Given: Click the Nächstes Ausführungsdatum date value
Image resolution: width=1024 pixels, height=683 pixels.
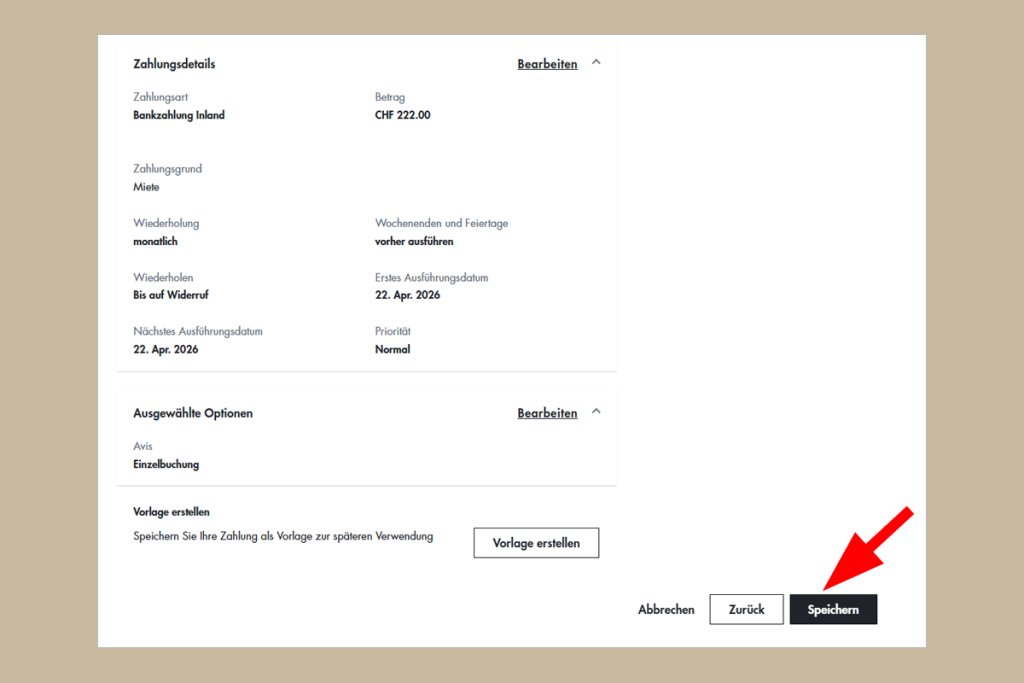Looking at the screenshot, I should point(165,349).
